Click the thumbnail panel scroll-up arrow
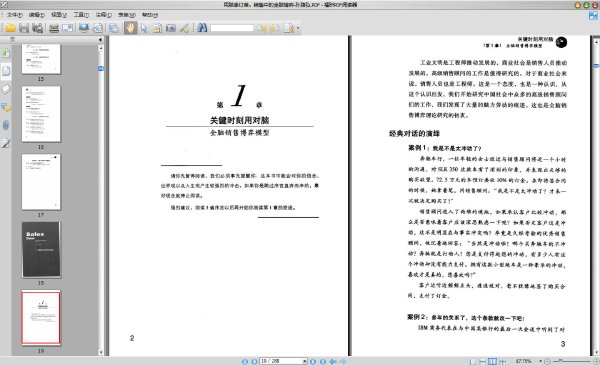 tap(101, 48)
